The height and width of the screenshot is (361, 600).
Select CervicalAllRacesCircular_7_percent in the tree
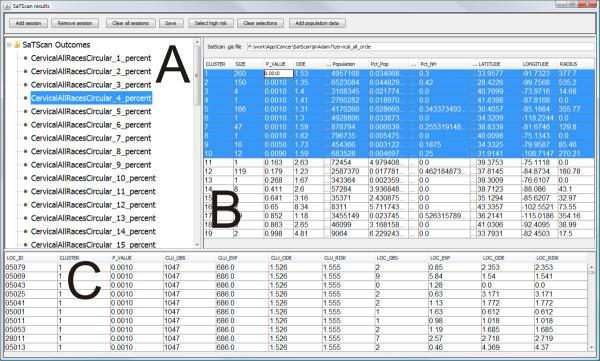(91, 138)
